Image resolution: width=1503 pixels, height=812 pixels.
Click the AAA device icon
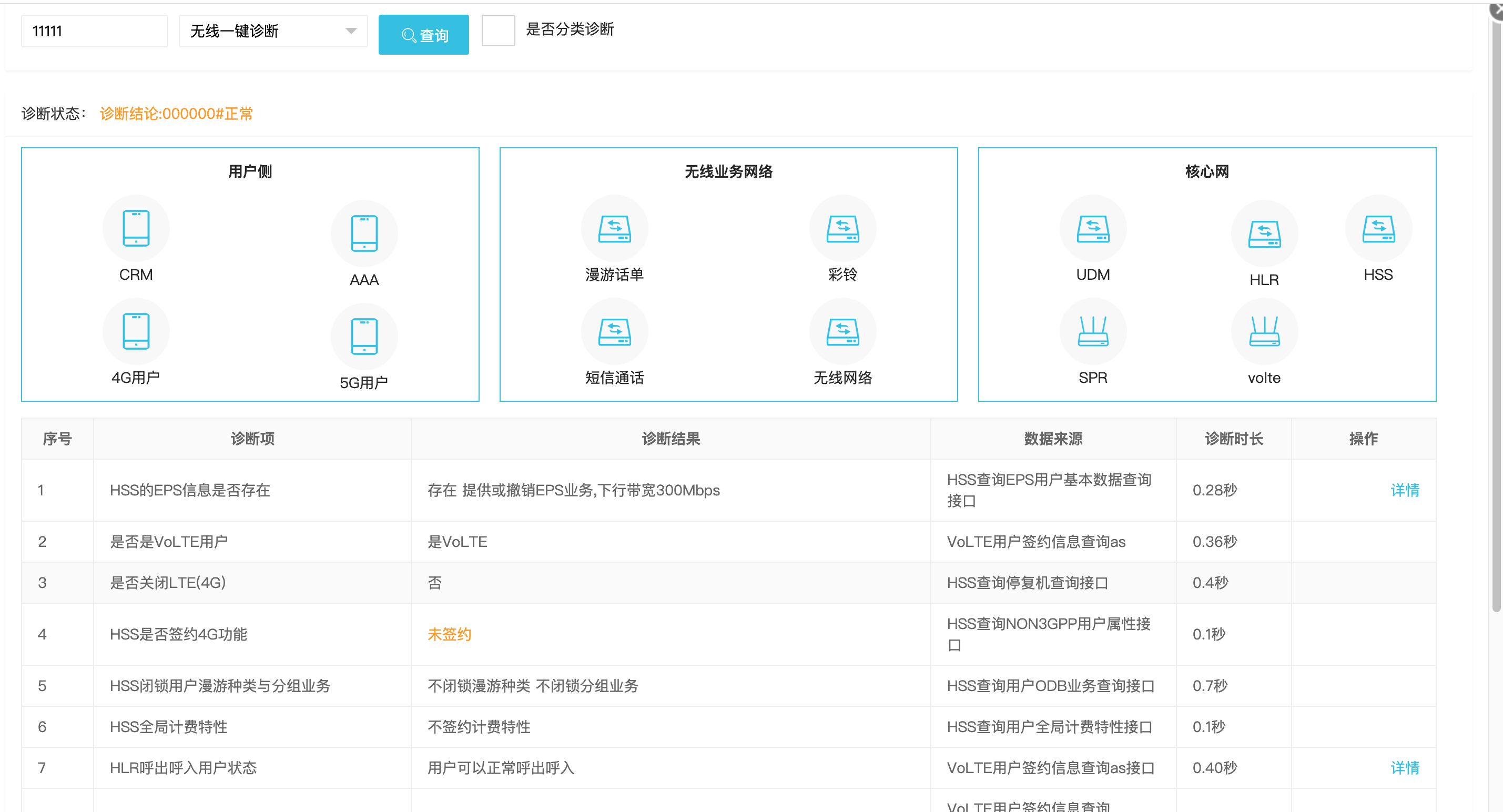364,234
